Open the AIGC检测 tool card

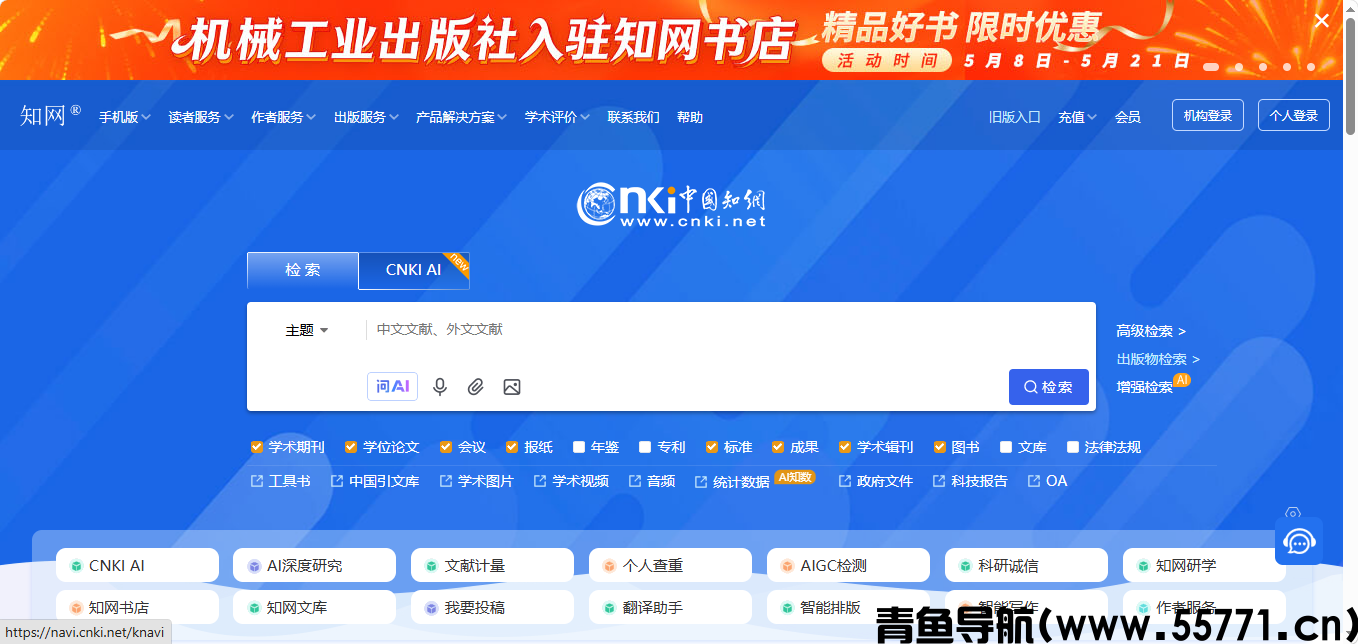(848, 565)
